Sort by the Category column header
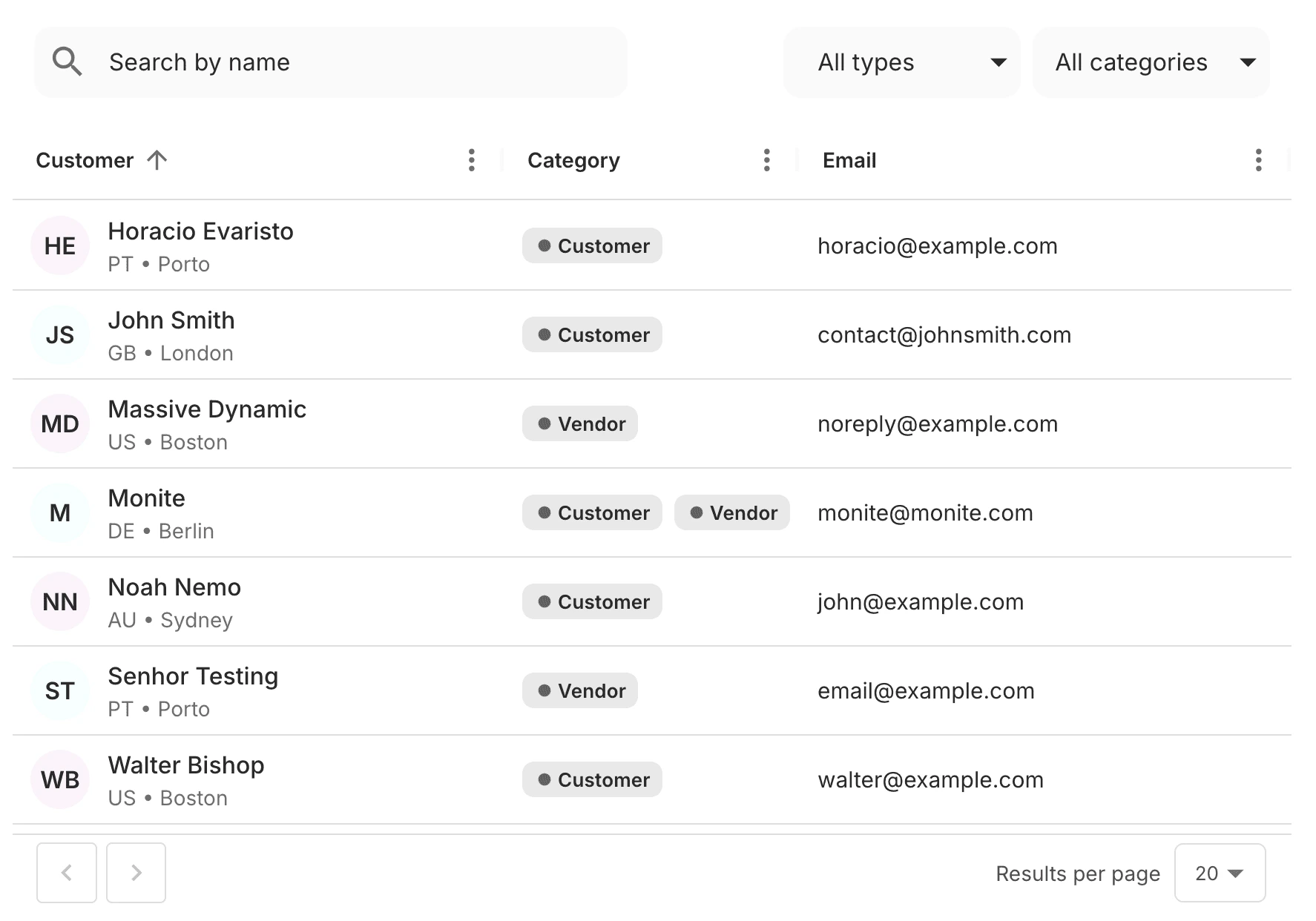The height and width of the screenshot is (921, 1316). coord(573,160)
